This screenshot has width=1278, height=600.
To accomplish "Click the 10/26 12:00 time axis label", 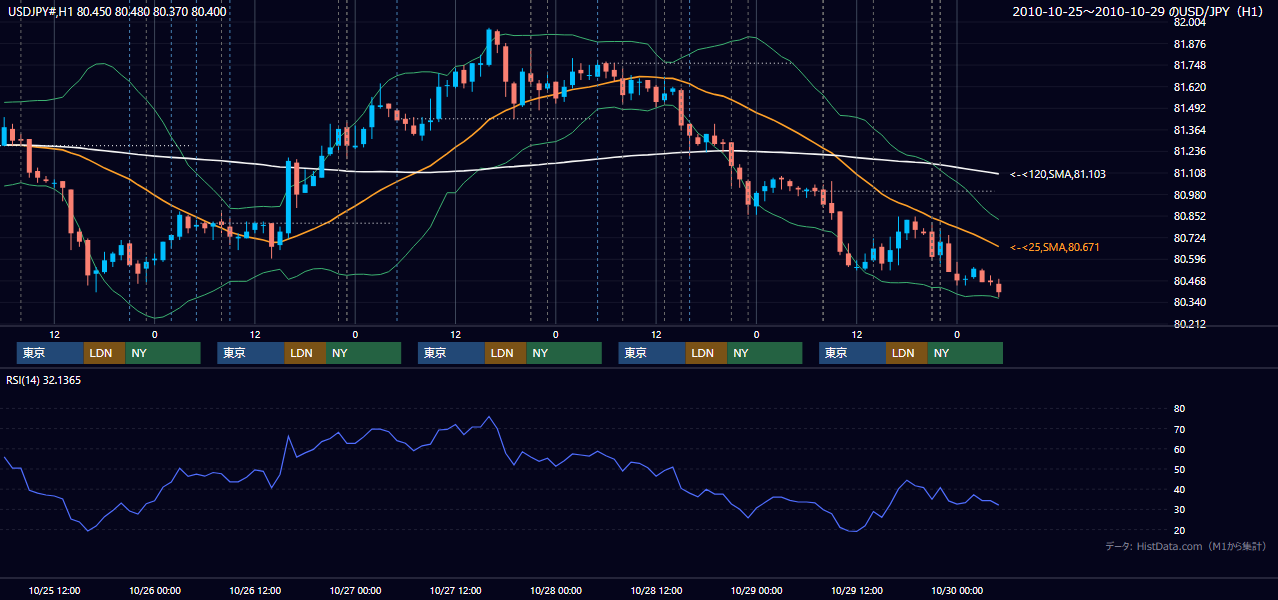I will [x=255, y=590].
